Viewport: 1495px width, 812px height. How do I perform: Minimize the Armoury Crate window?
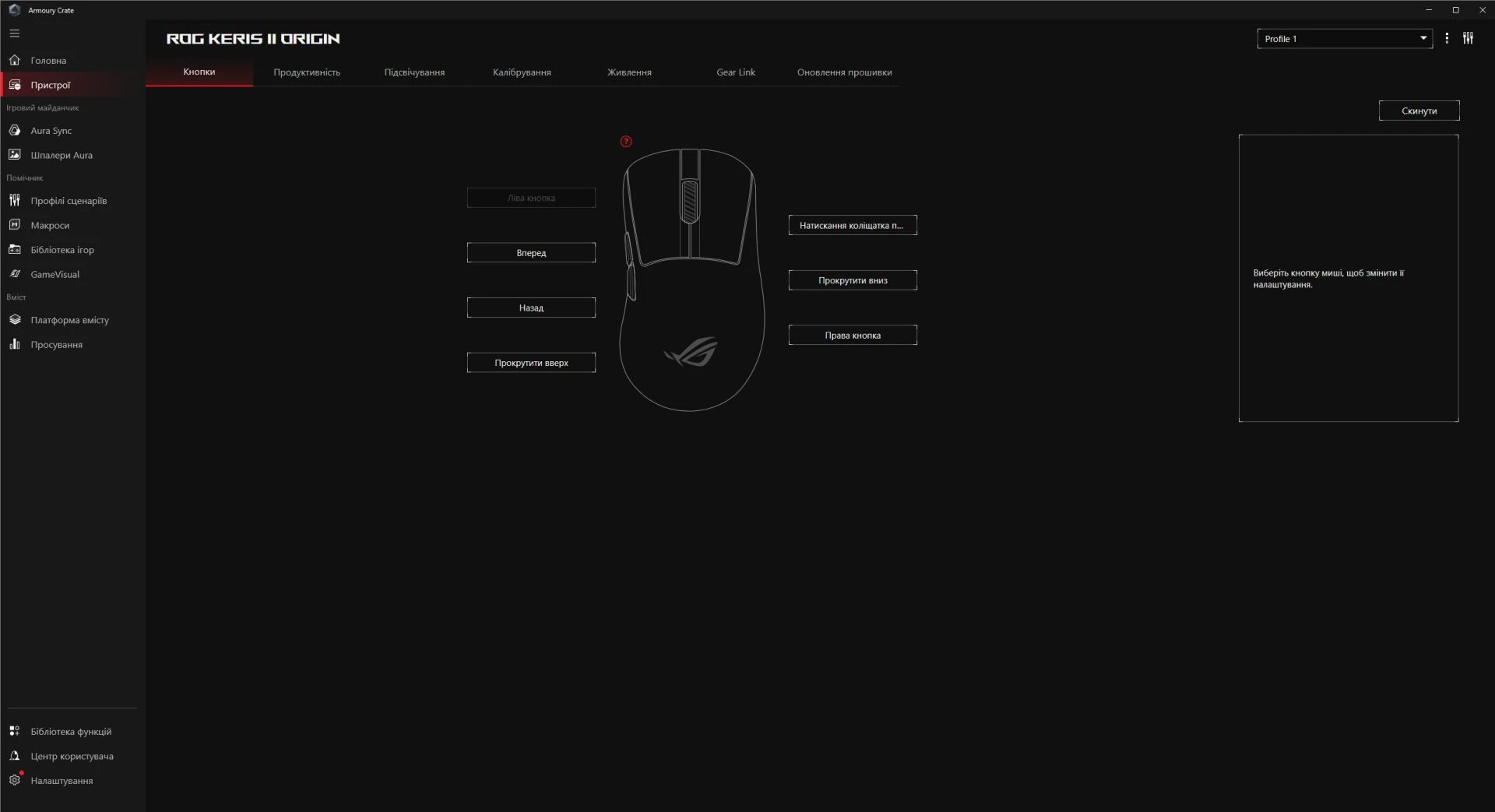click(x=1429, y=10)
